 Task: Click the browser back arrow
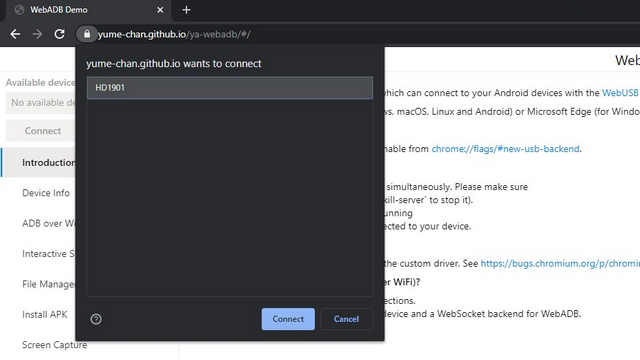pos(16,34)
